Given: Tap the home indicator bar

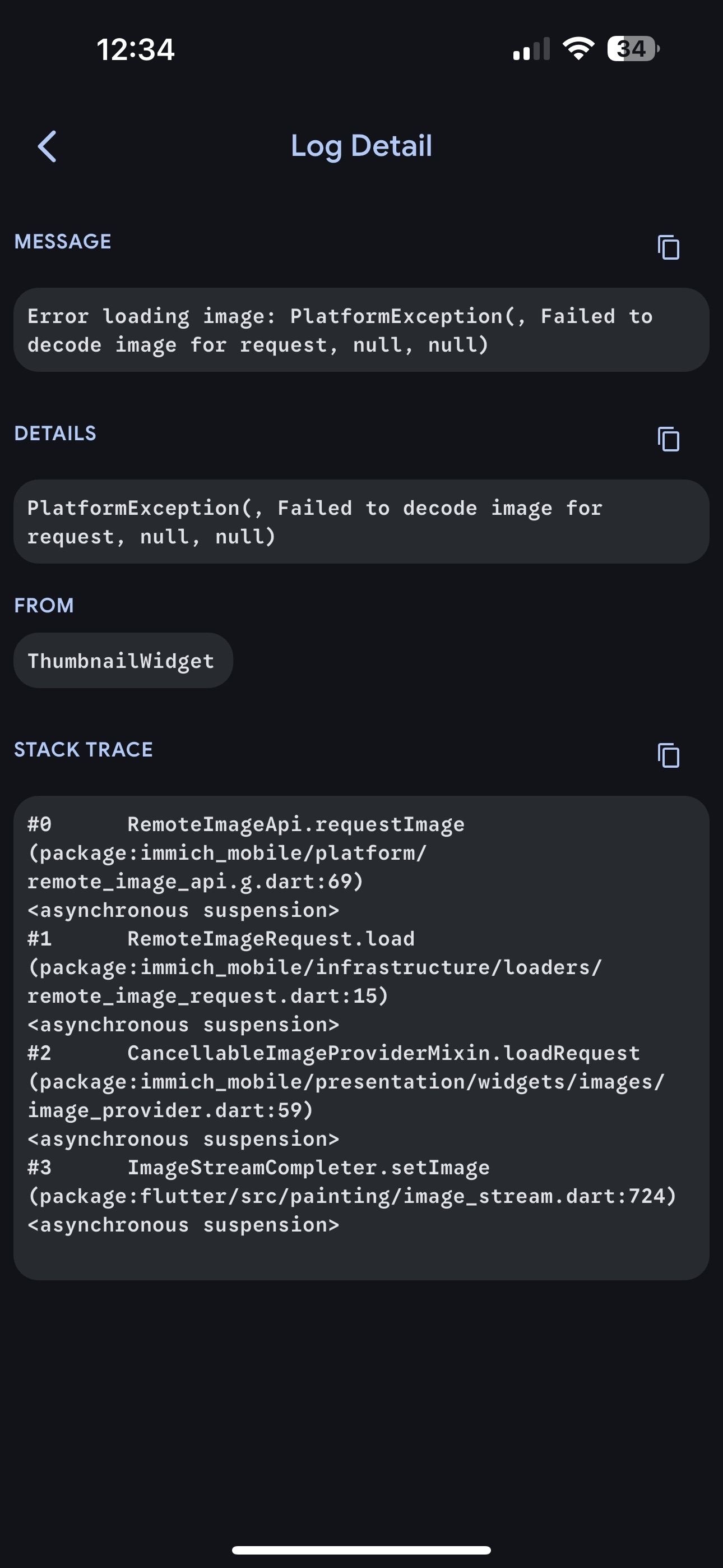Looking at the screenshot, I should (x=361, y=1549).
